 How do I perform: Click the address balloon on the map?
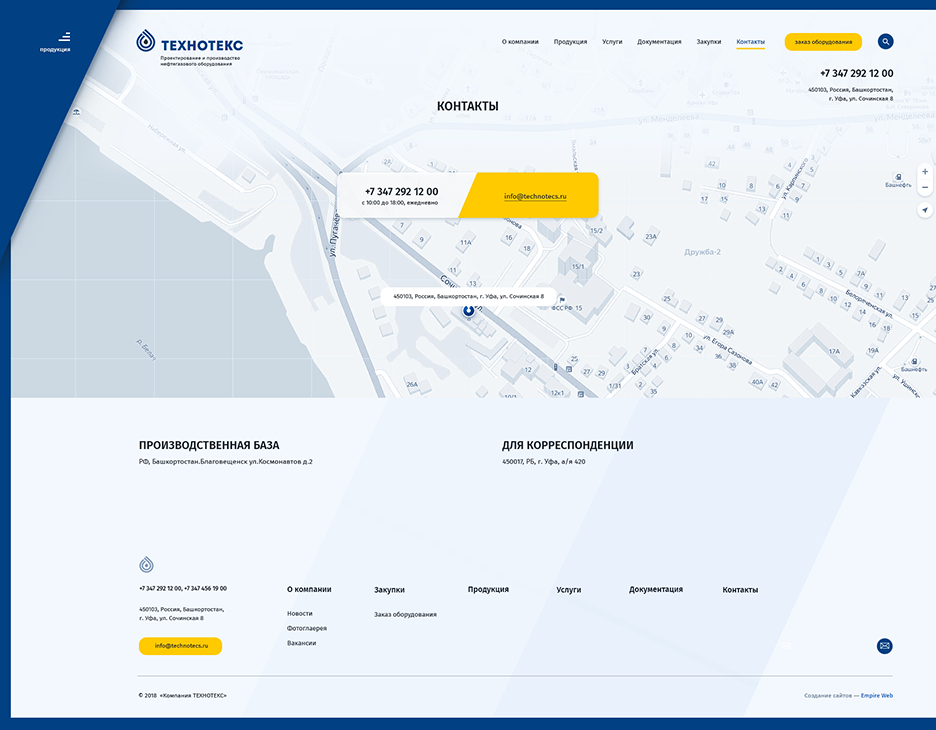[x=469, y=296]
